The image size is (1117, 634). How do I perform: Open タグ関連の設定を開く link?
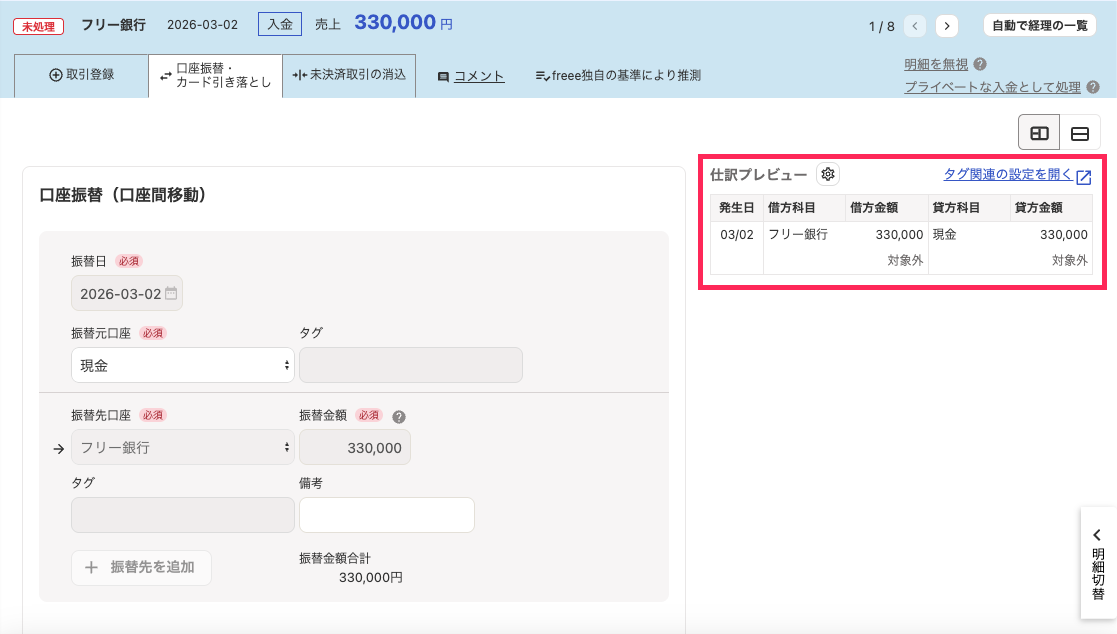1008,175
